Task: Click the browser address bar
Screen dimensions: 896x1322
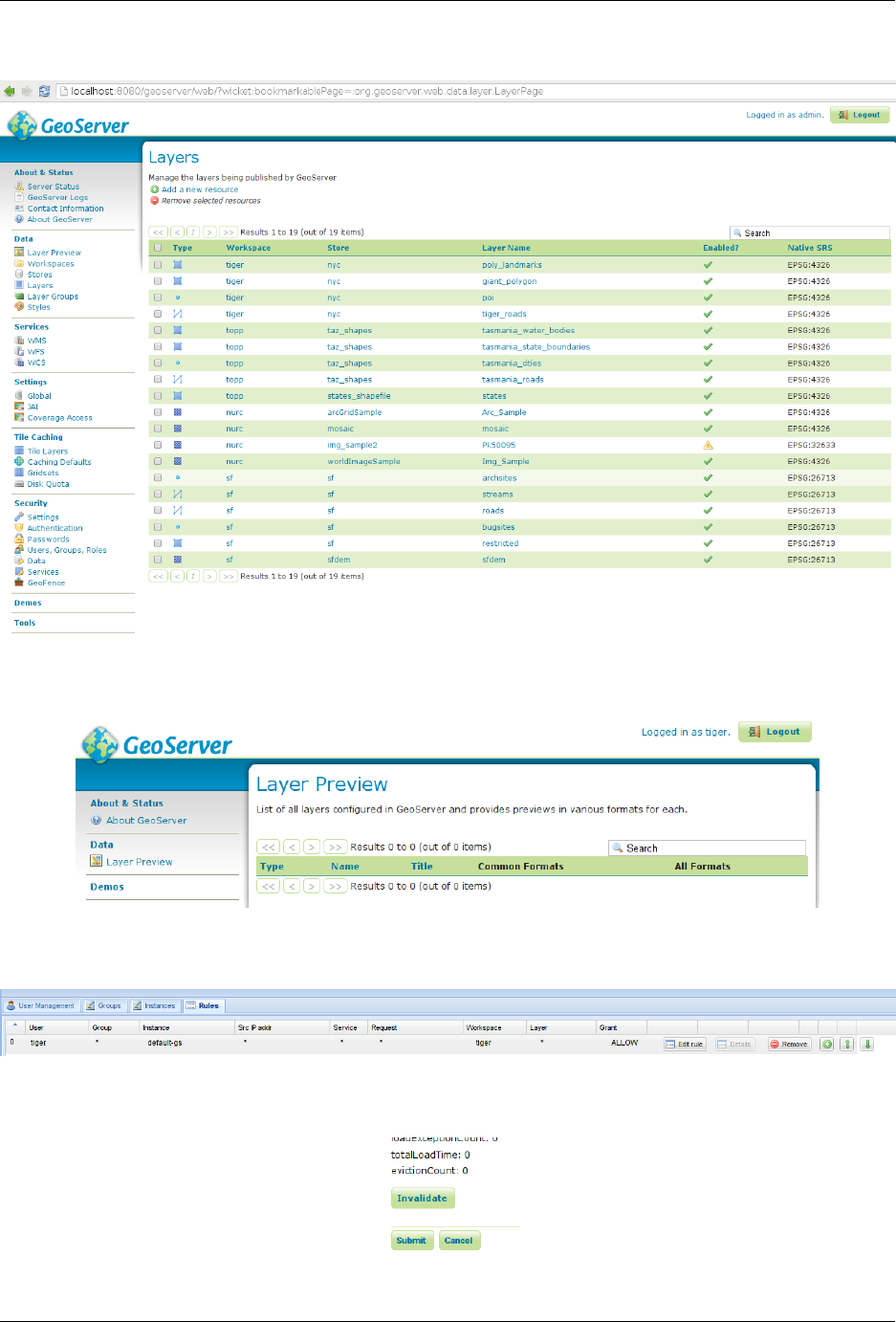Action: [473, 92]
